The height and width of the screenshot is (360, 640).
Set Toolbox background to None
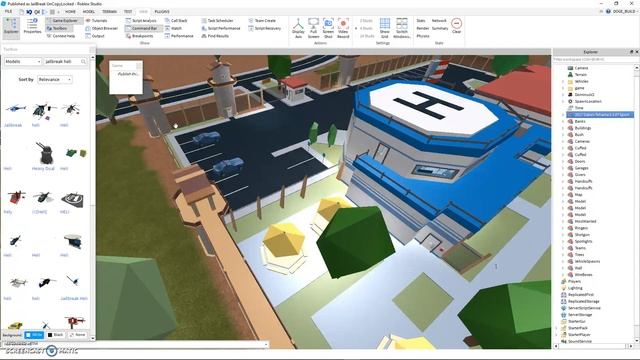click(78, 335)
